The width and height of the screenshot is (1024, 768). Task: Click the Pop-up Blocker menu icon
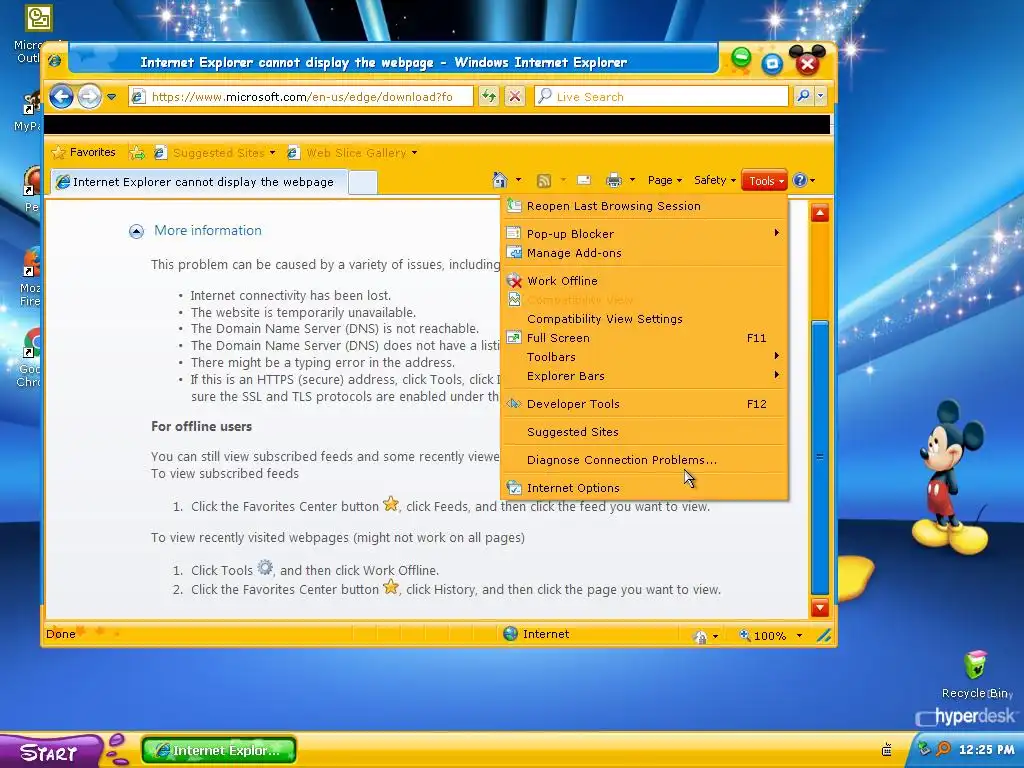click(x=514, y=233)
